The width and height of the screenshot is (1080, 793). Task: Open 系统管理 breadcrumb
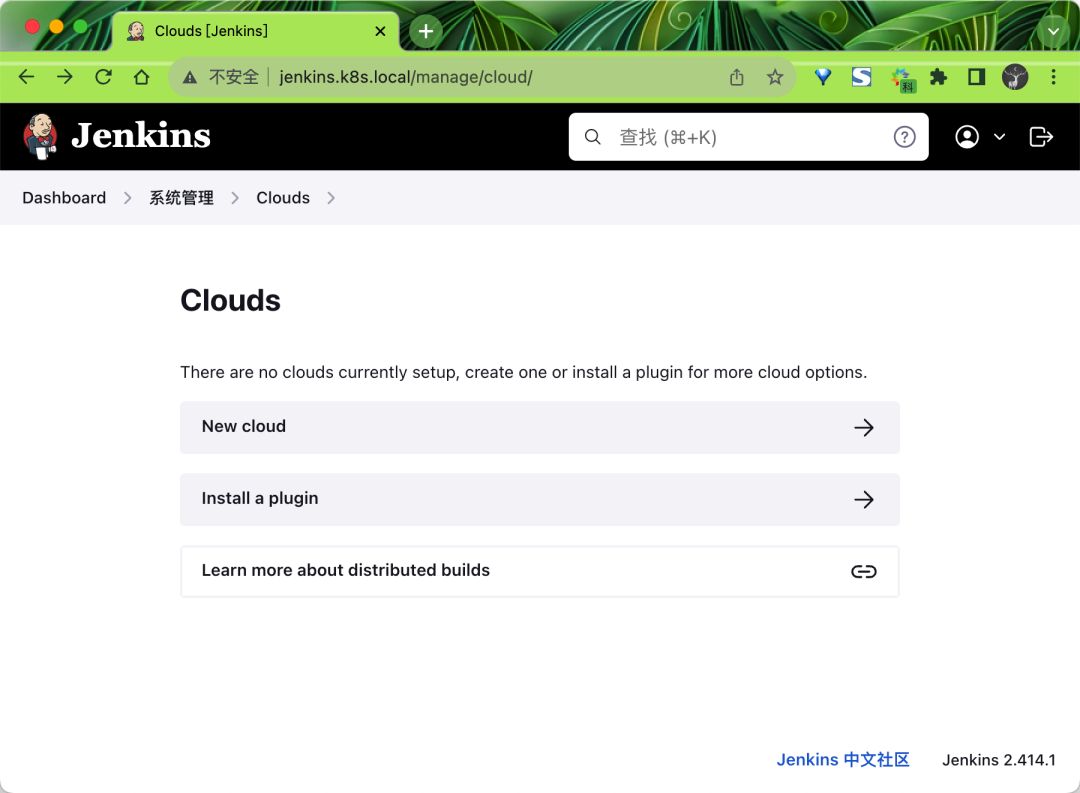182,198
